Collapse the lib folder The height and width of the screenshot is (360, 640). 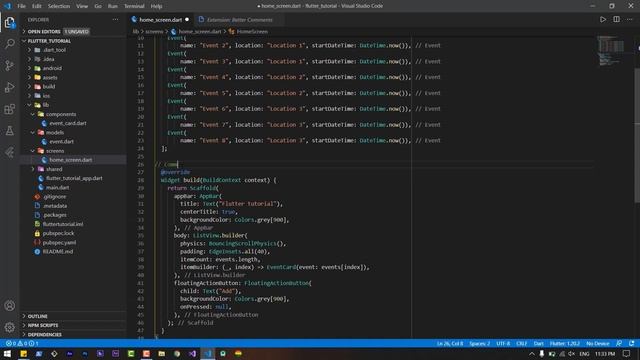coord(73,105)
